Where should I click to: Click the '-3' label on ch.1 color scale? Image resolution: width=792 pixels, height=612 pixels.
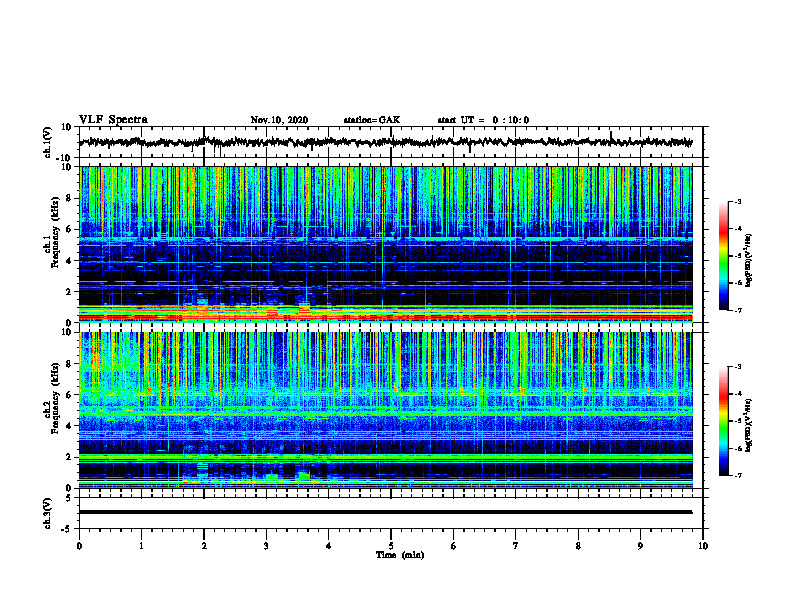(x=737, y=201)
